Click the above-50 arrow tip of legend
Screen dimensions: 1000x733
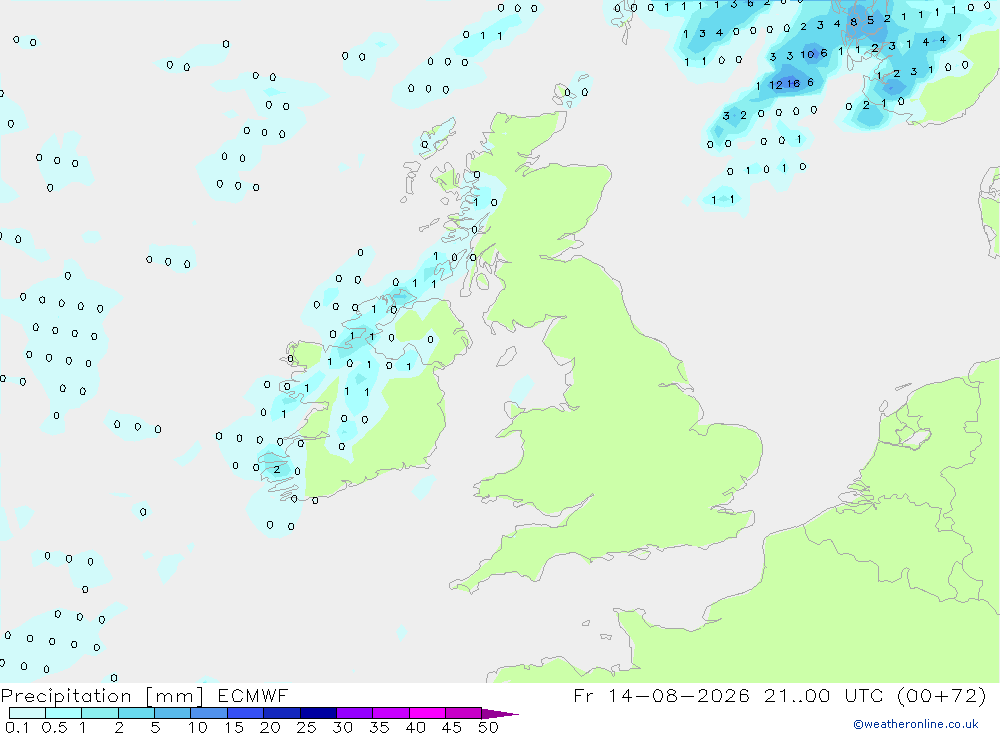pos(499,714)
